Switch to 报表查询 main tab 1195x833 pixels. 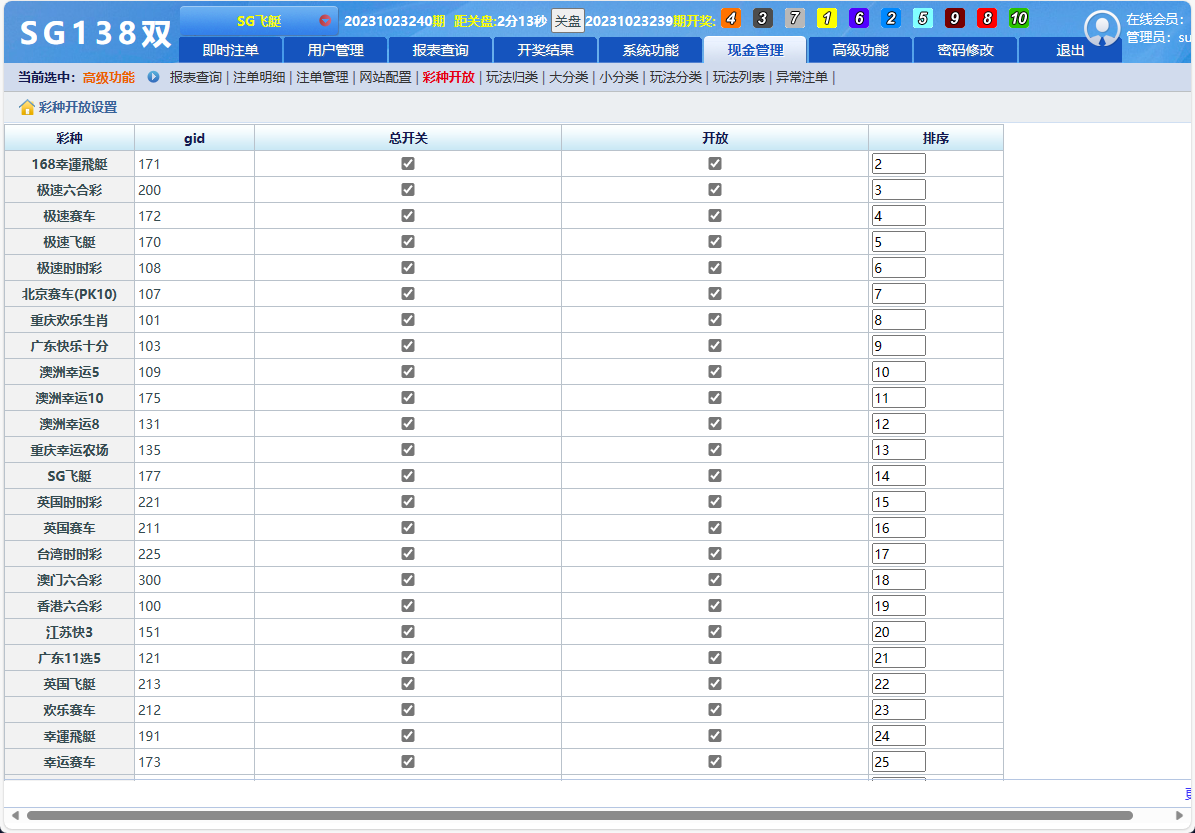(x=441, y=50)
